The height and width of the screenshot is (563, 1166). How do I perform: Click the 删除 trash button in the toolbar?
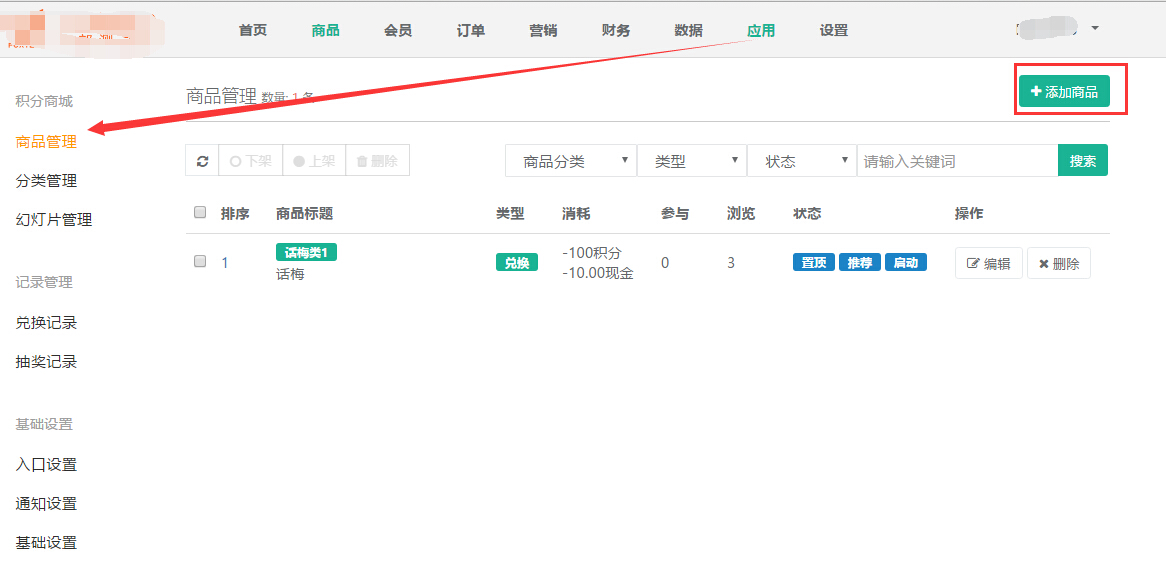coord(377,161)
